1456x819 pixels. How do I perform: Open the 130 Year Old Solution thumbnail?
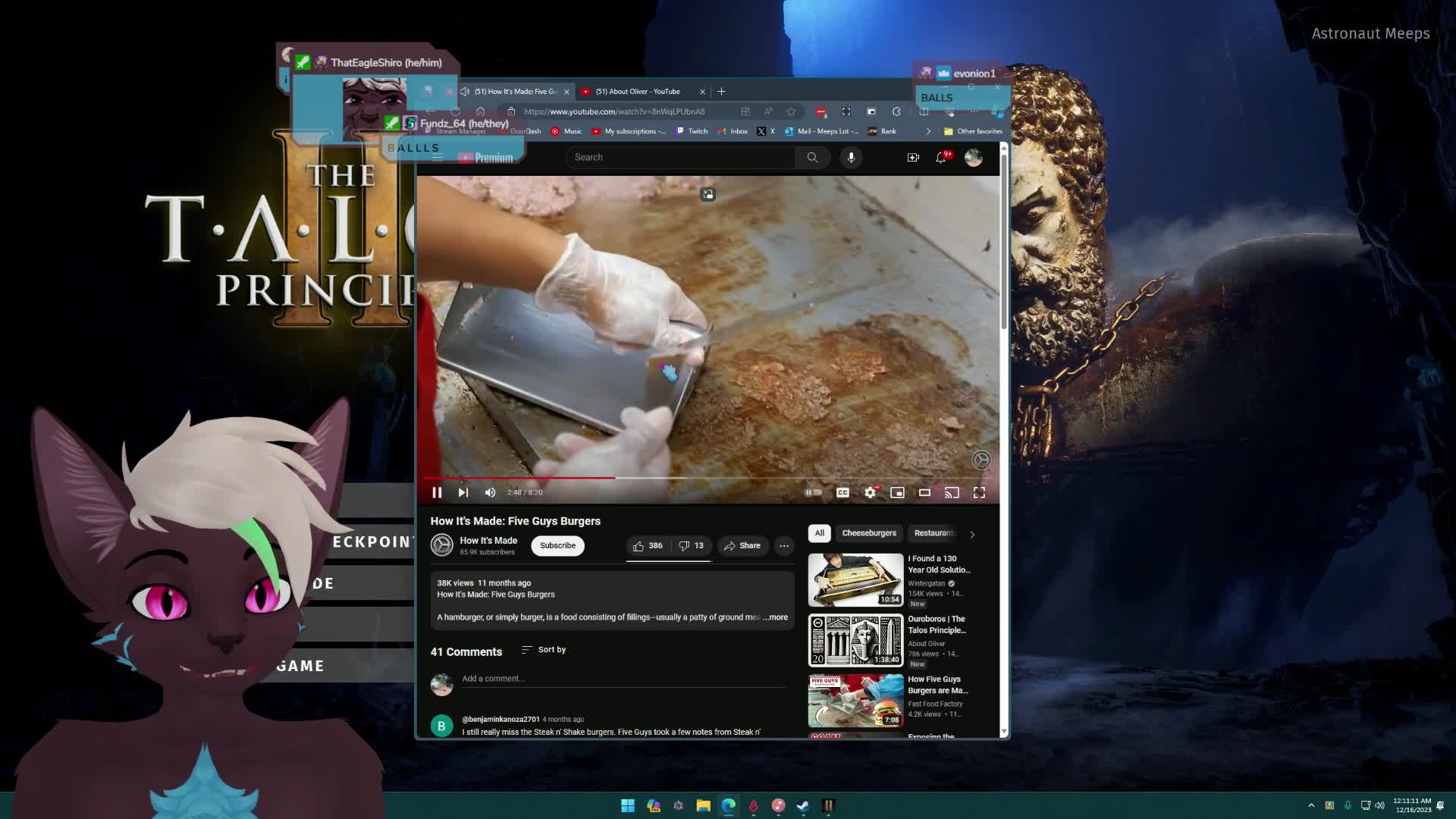click(855, 580)
